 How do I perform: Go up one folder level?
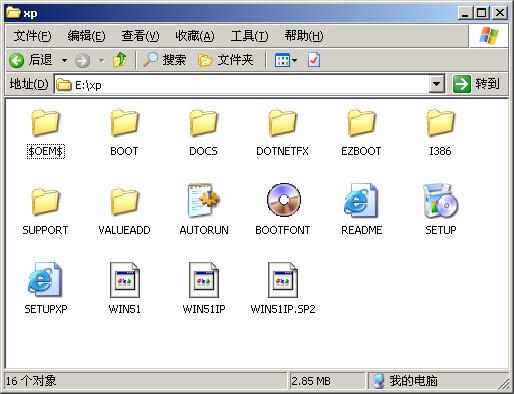point(120,60)
